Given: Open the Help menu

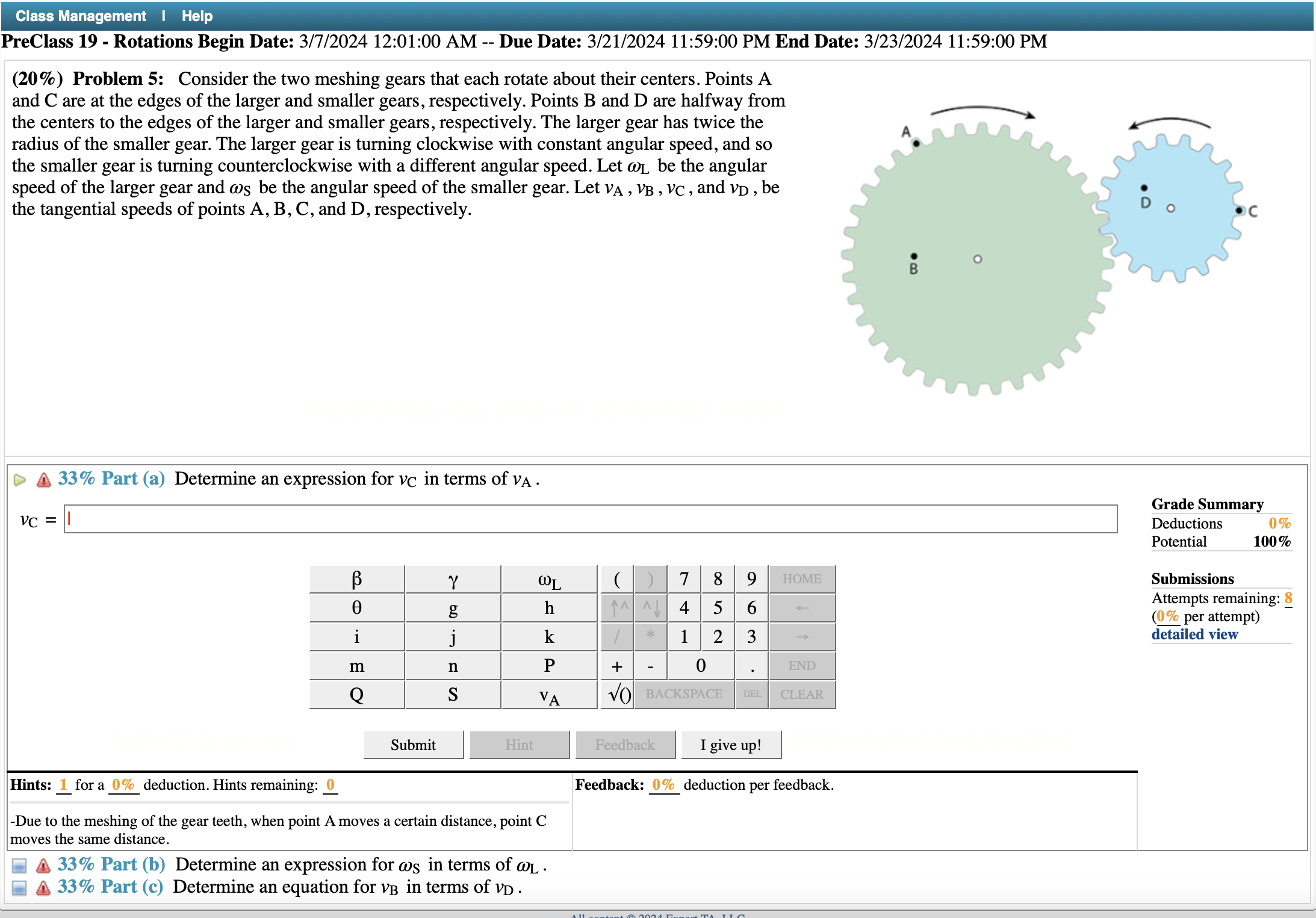Looking at the screenshot, I should [x=197, y=16].
